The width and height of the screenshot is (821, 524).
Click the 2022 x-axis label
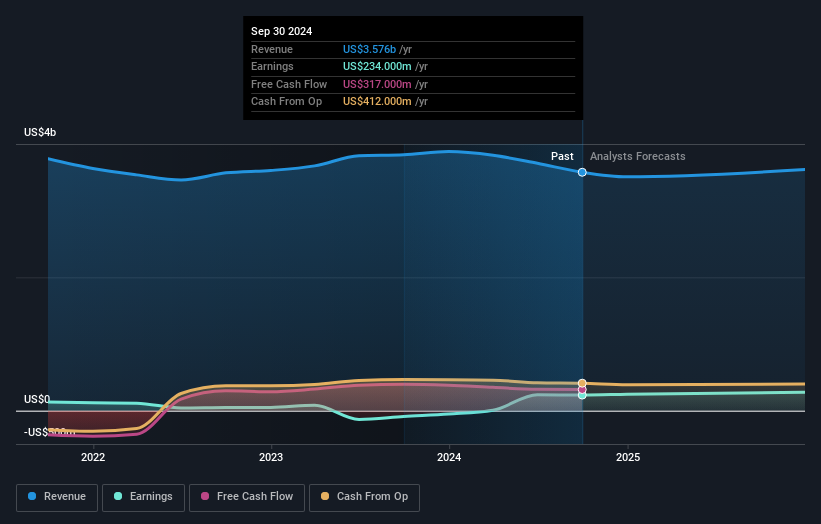pos(93,457)
